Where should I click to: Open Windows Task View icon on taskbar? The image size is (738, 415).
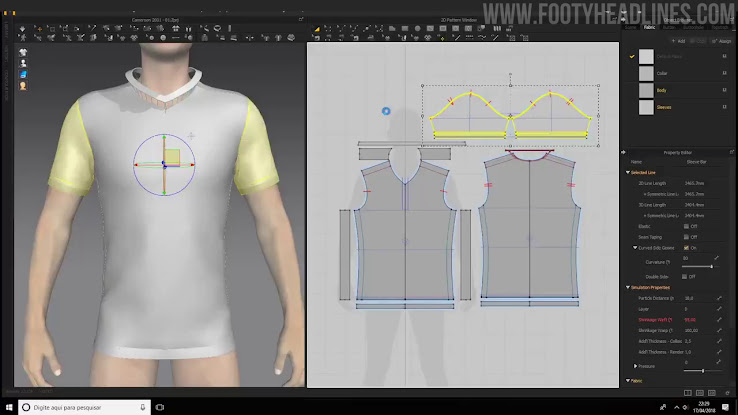[x=160, y=407]
